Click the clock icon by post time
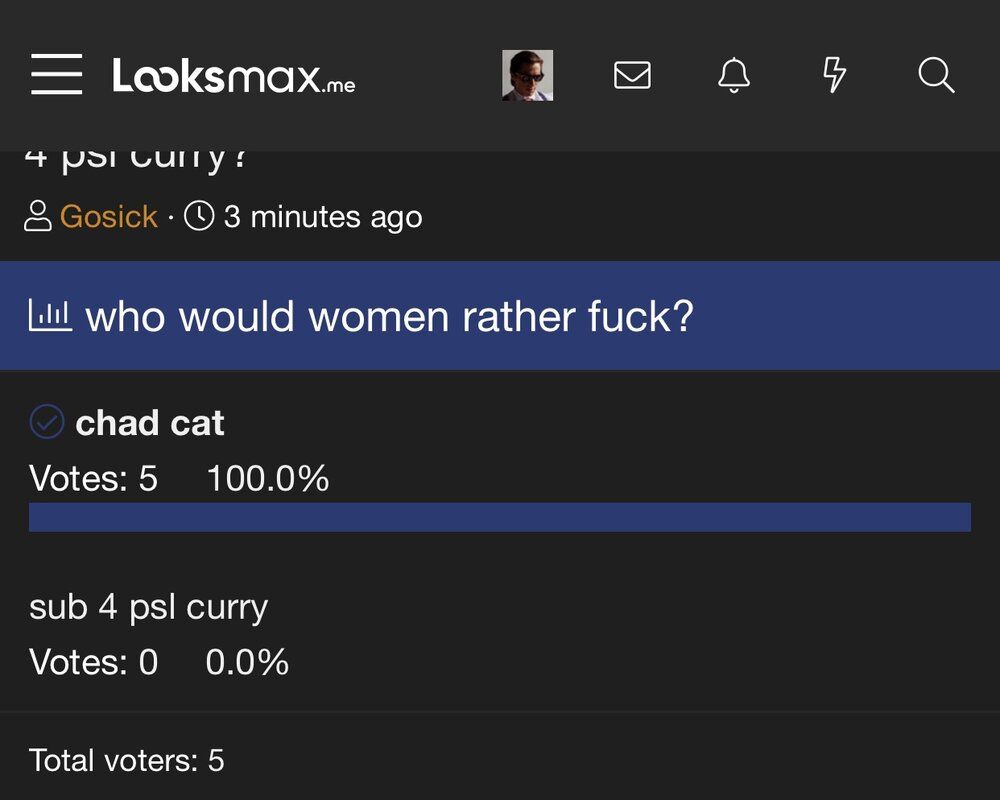Image resolution: width=1000 pixels, height=800 pixels. (199, 216)
